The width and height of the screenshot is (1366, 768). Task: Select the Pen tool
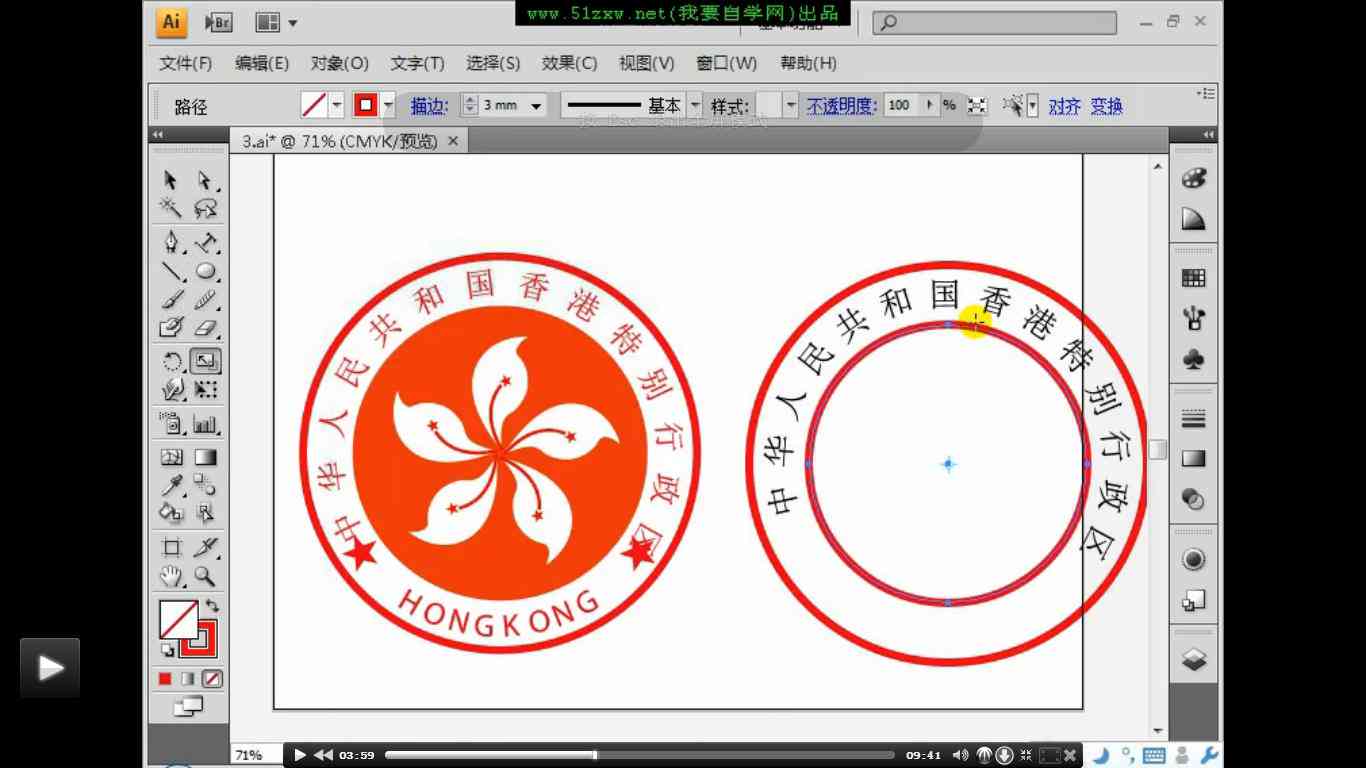172,243
